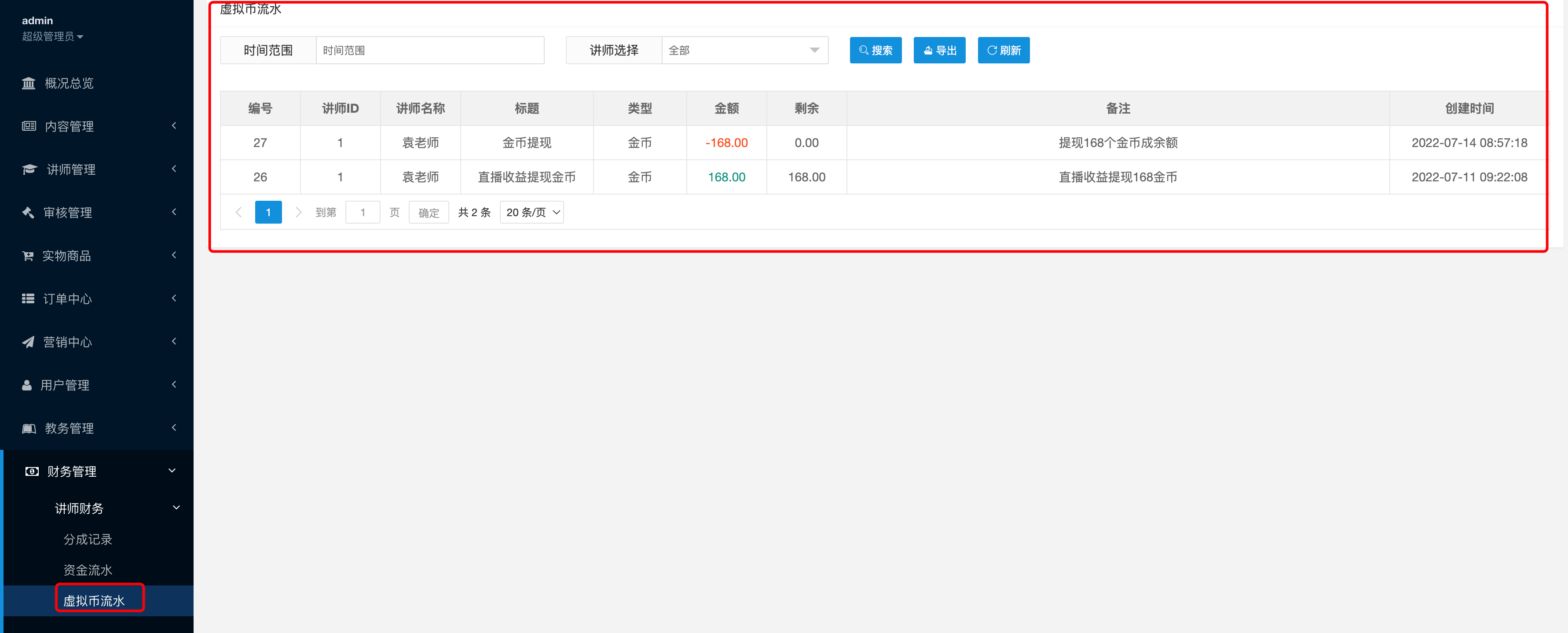Screen dimensions: 1568x633
Task: Click the 类型 column header
Action: pyautogui.click(x=640, y=108)
